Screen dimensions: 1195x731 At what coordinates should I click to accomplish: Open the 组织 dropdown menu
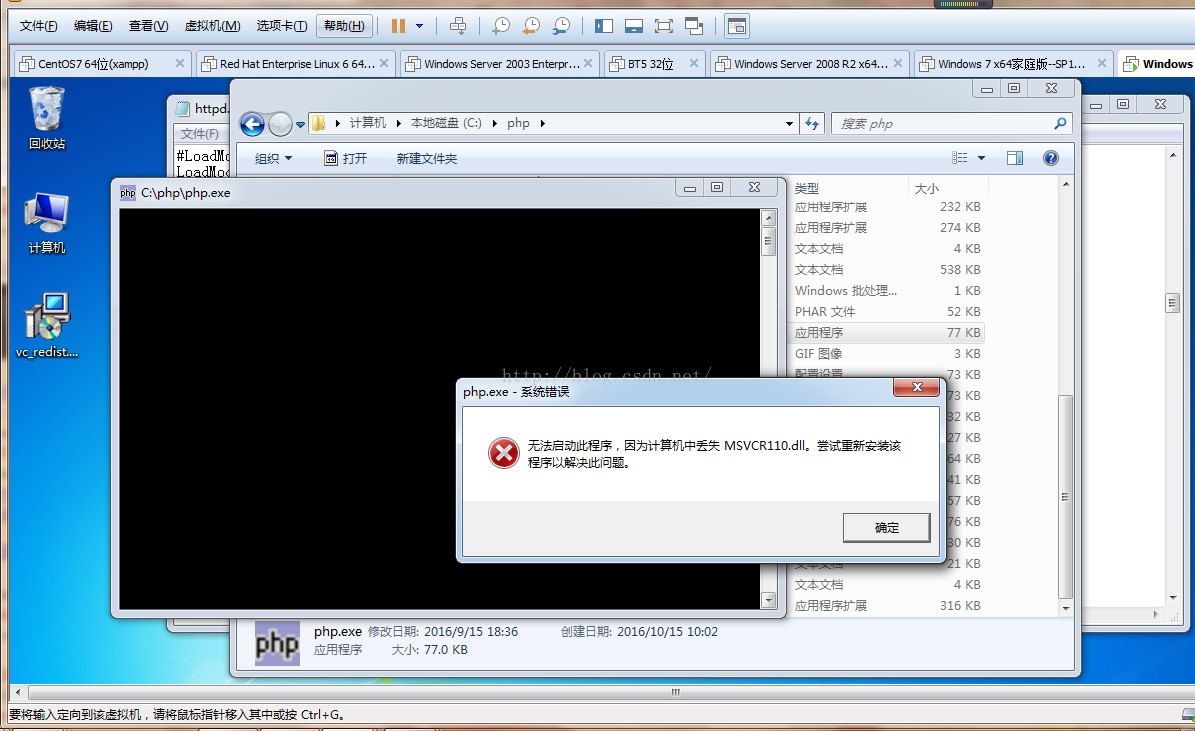273,159
